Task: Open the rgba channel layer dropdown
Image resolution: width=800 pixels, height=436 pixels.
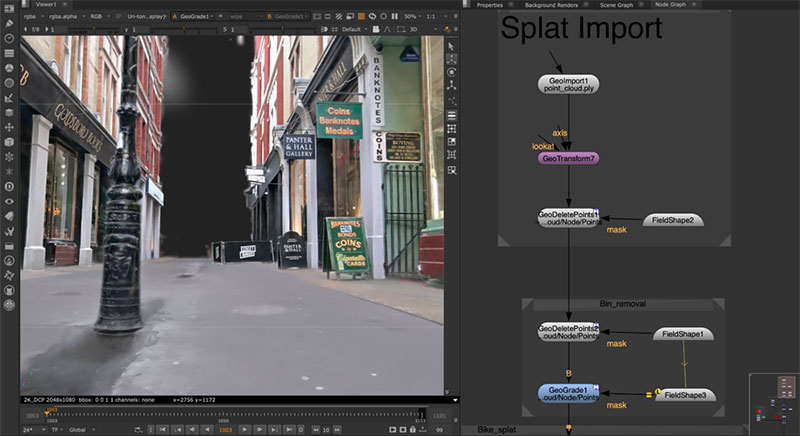Action: 32,17
